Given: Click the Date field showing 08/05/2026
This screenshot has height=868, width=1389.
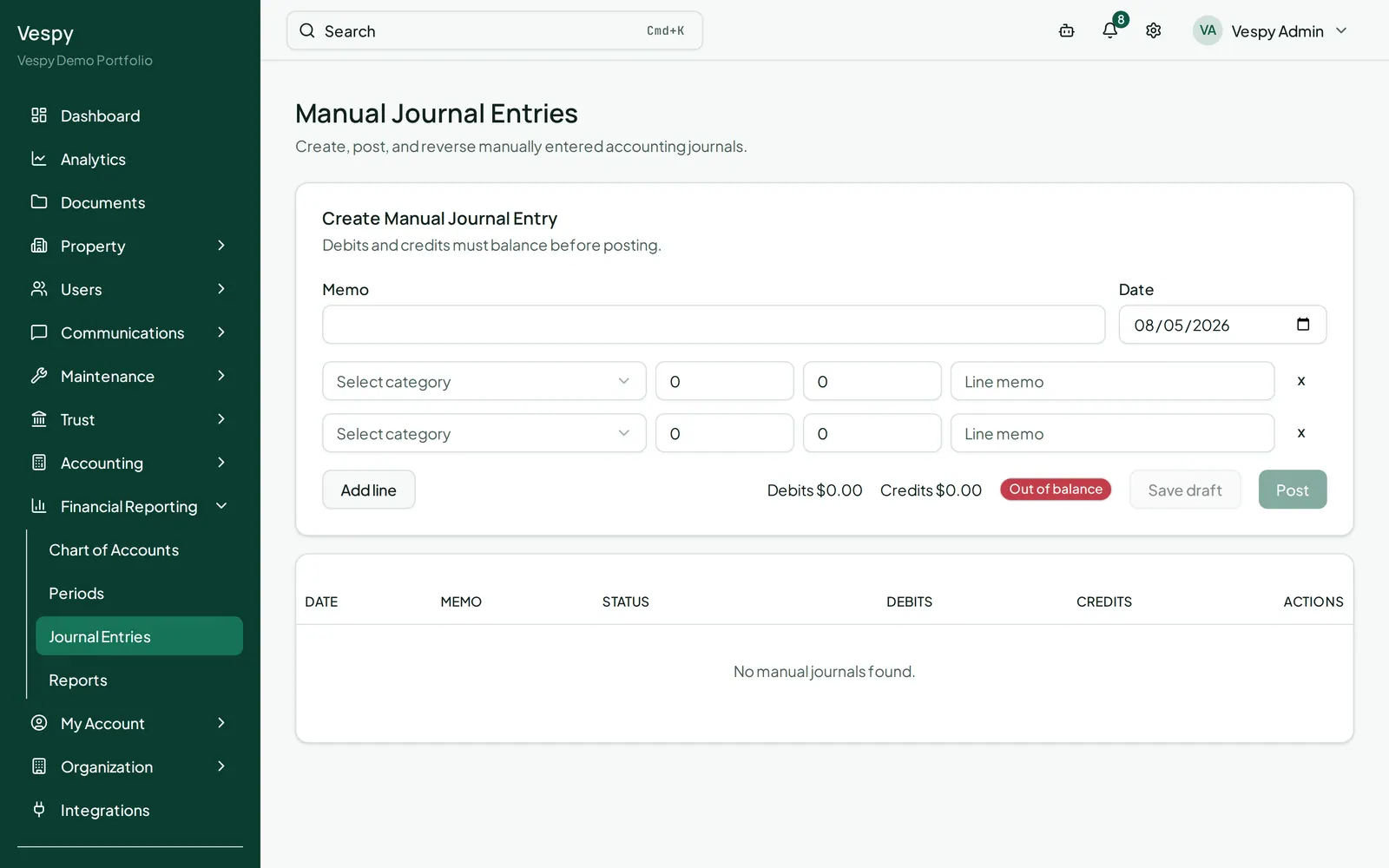Looking at the screenshot, I should pyautogui.click(x=1222, y=325).
